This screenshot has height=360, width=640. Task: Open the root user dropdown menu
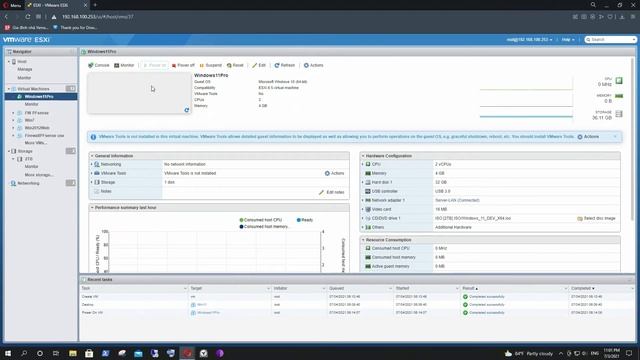pos(529,40)
